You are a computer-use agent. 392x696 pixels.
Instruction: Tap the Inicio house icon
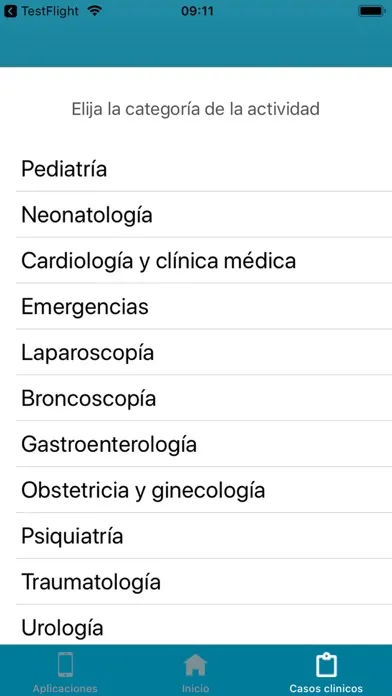click(195, 664)
